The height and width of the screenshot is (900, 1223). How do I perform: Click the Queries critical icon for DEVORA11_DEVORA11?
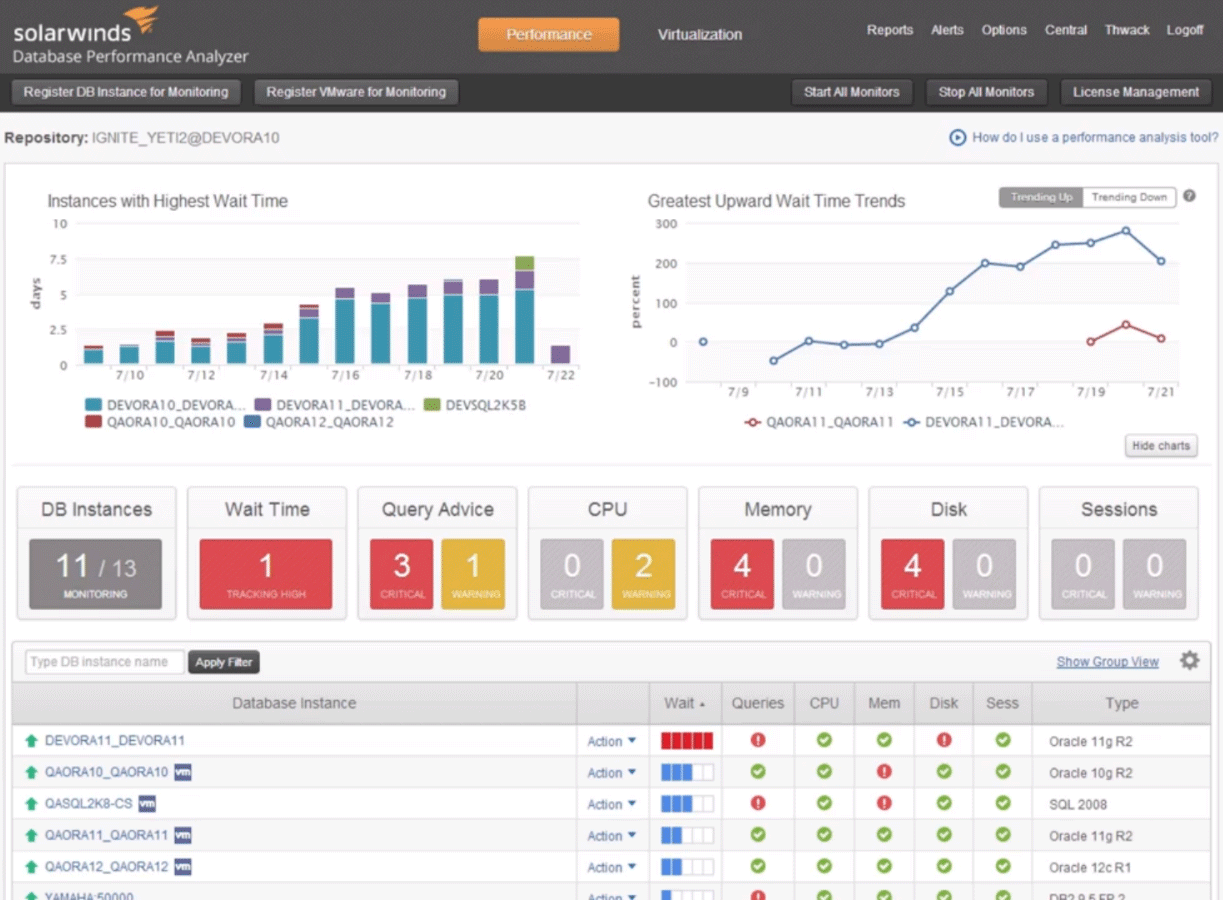click(758, 741)
